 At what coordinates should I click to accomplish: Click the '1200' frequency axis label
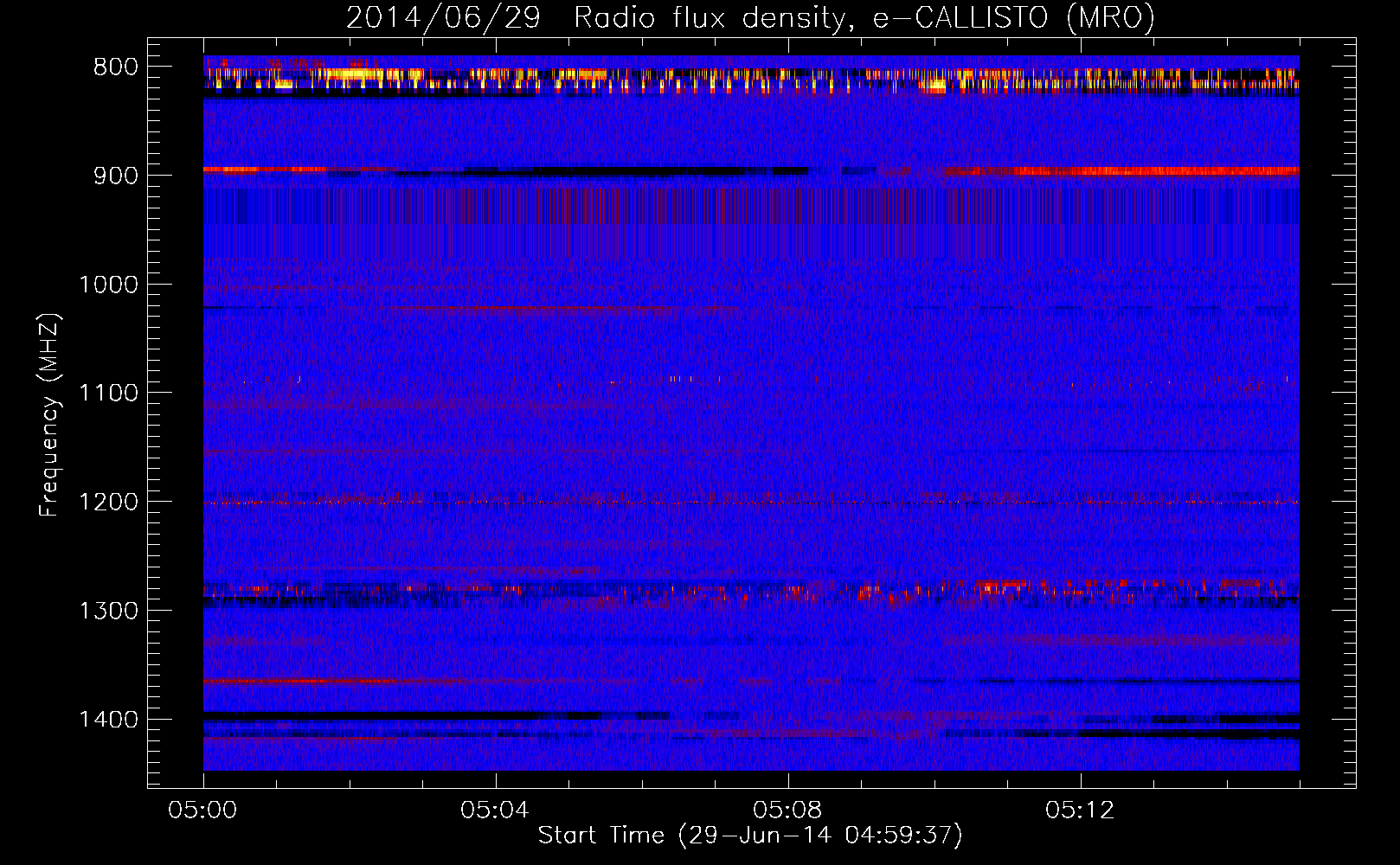coord(108,503)
